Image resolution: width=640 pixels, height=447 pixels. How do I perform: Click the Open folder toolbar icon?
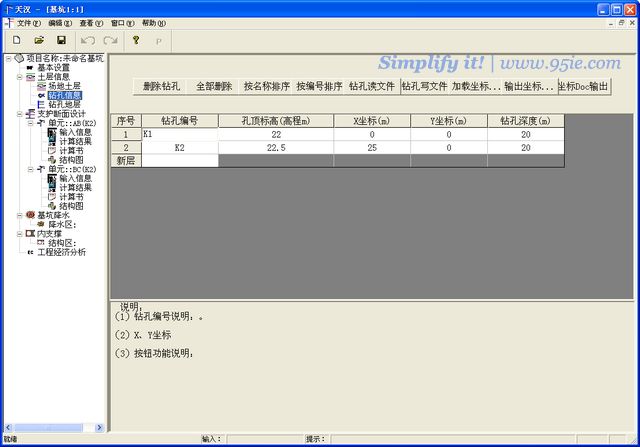pyautogui.click(x=39, y=40)
